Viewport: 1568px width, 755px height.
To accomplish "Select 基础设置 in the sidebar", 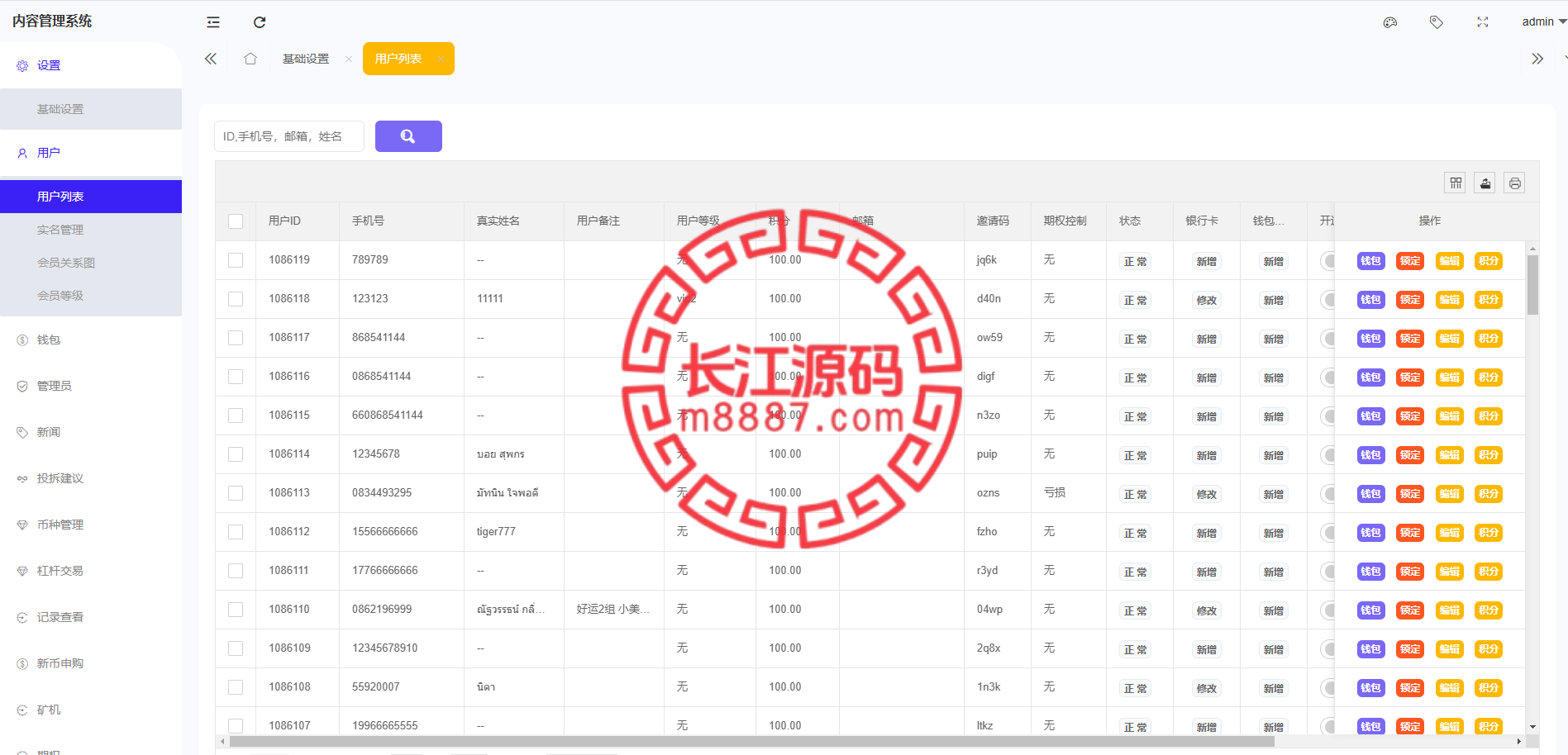I will (x=91, y=109).
